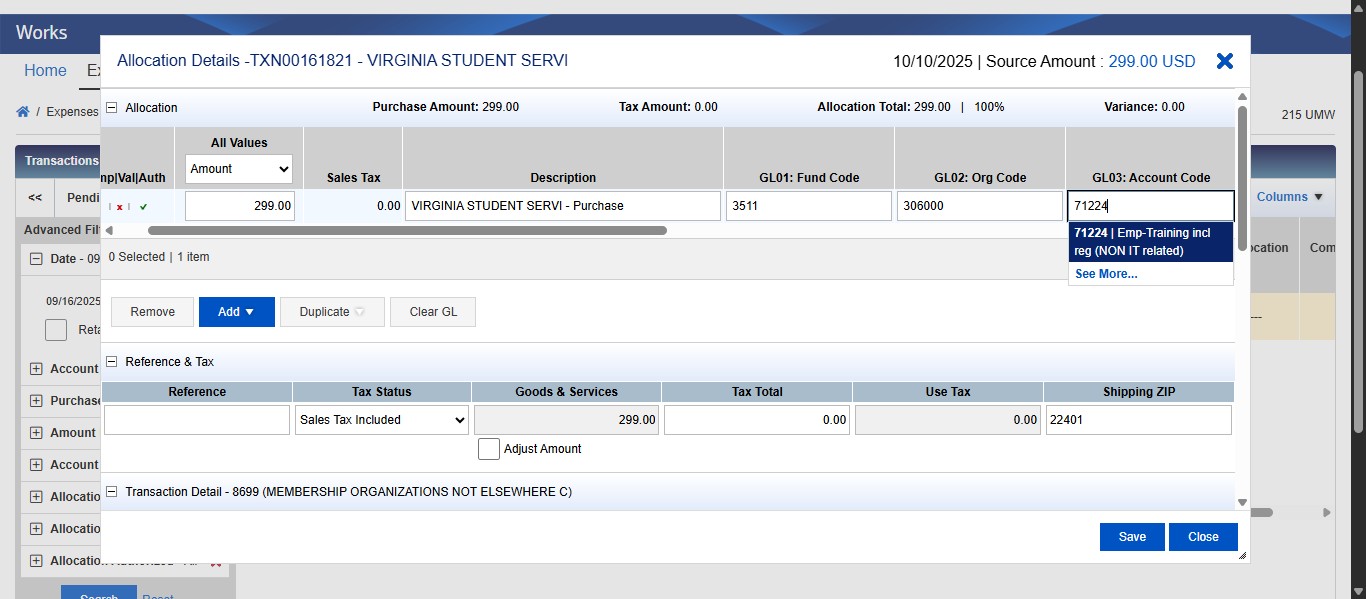Enable the Adjust Amount checkbox
This screenshot has height=599, width=1366.
point(489,448)
